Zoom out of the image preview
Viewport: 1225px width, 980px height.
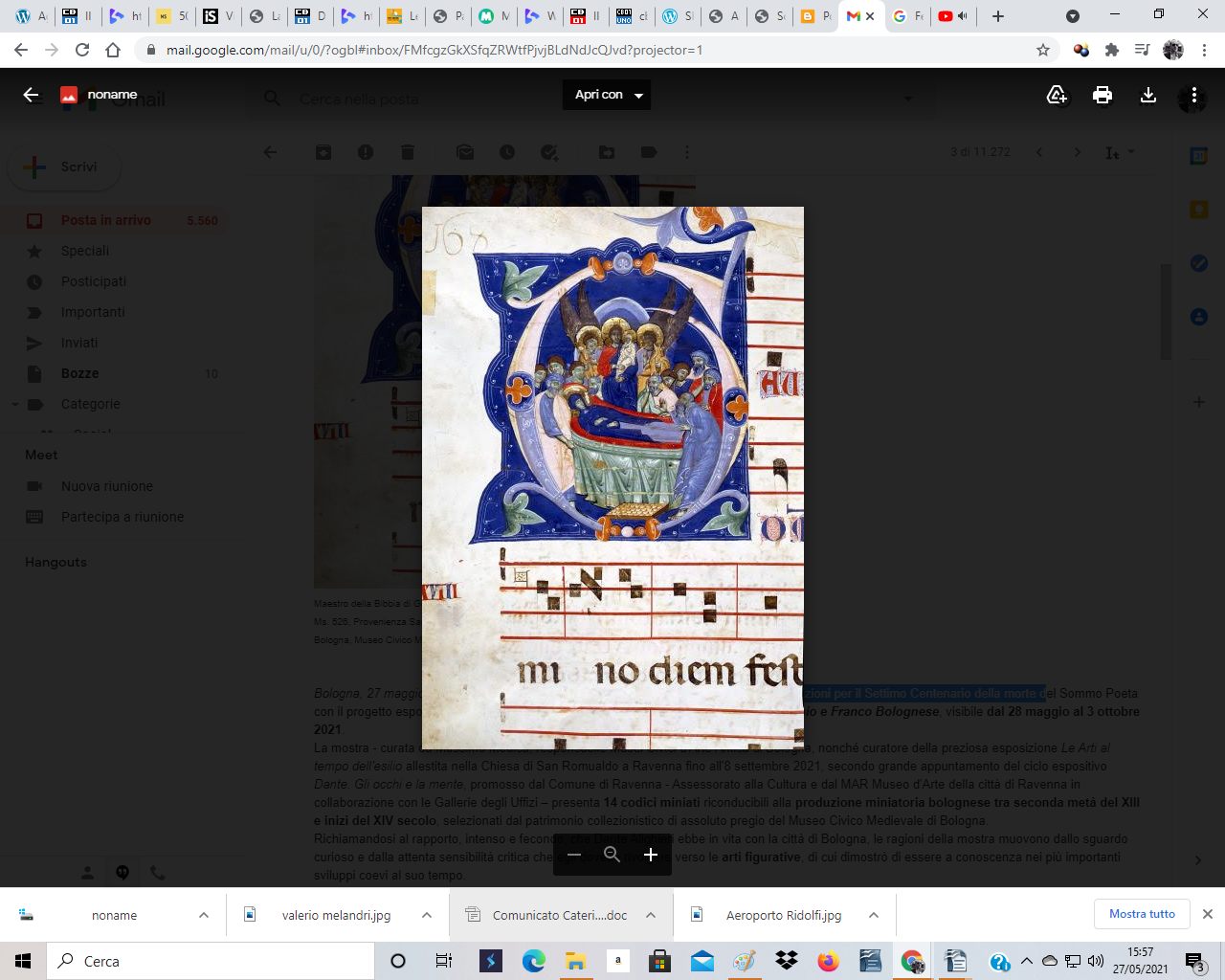point(574,855)
